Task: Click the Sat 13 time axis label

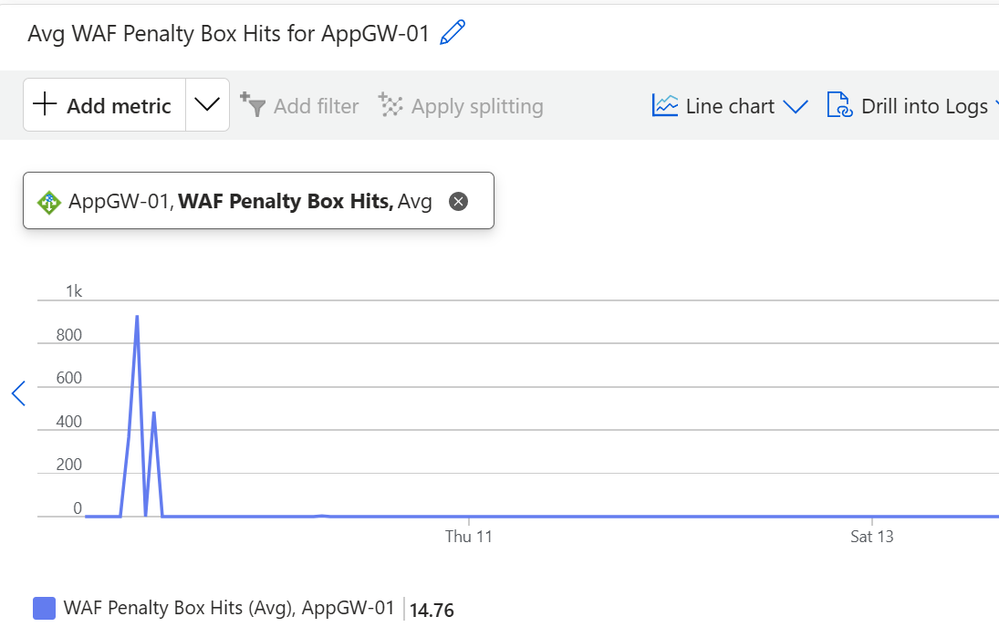Action: pos(871,537)
